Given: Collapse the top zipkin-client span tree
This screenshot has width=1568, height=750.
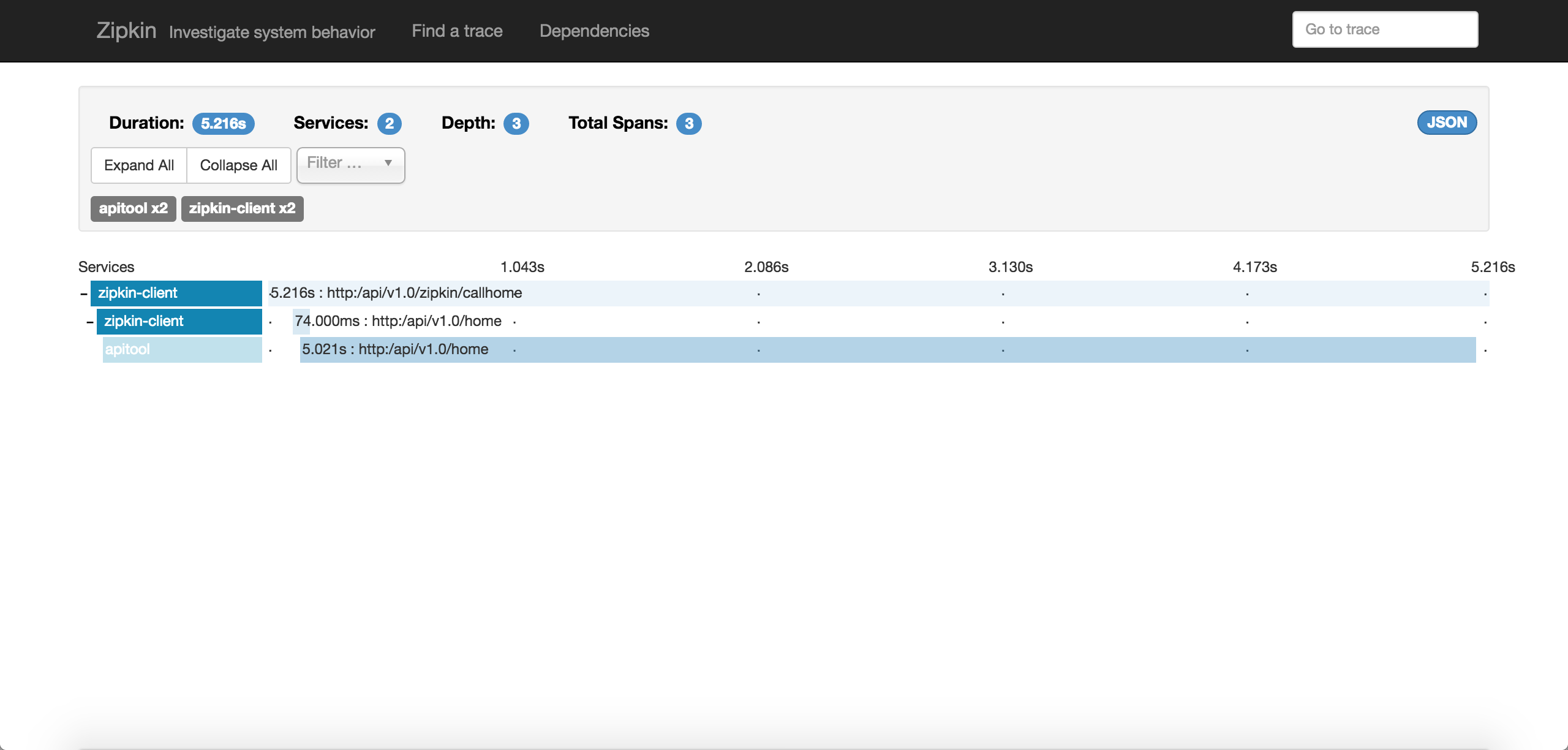Looking at the screenshot, I should [x=84, y=294].
